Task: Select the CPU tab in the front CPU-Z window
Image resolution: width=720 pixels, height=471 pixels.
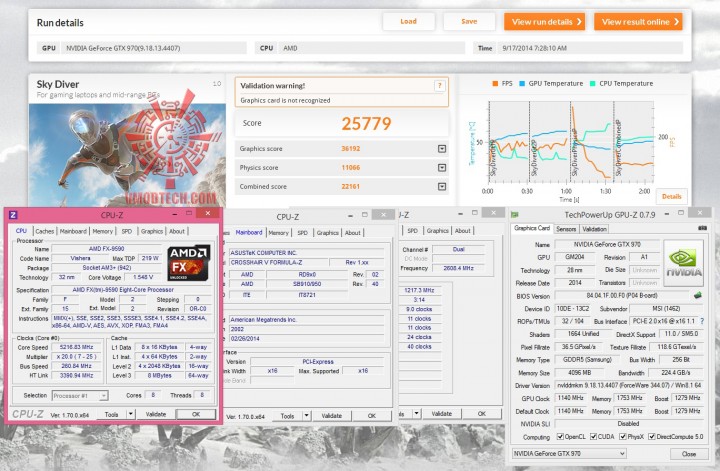Action: pyautogui.click(x=21, y=231)
